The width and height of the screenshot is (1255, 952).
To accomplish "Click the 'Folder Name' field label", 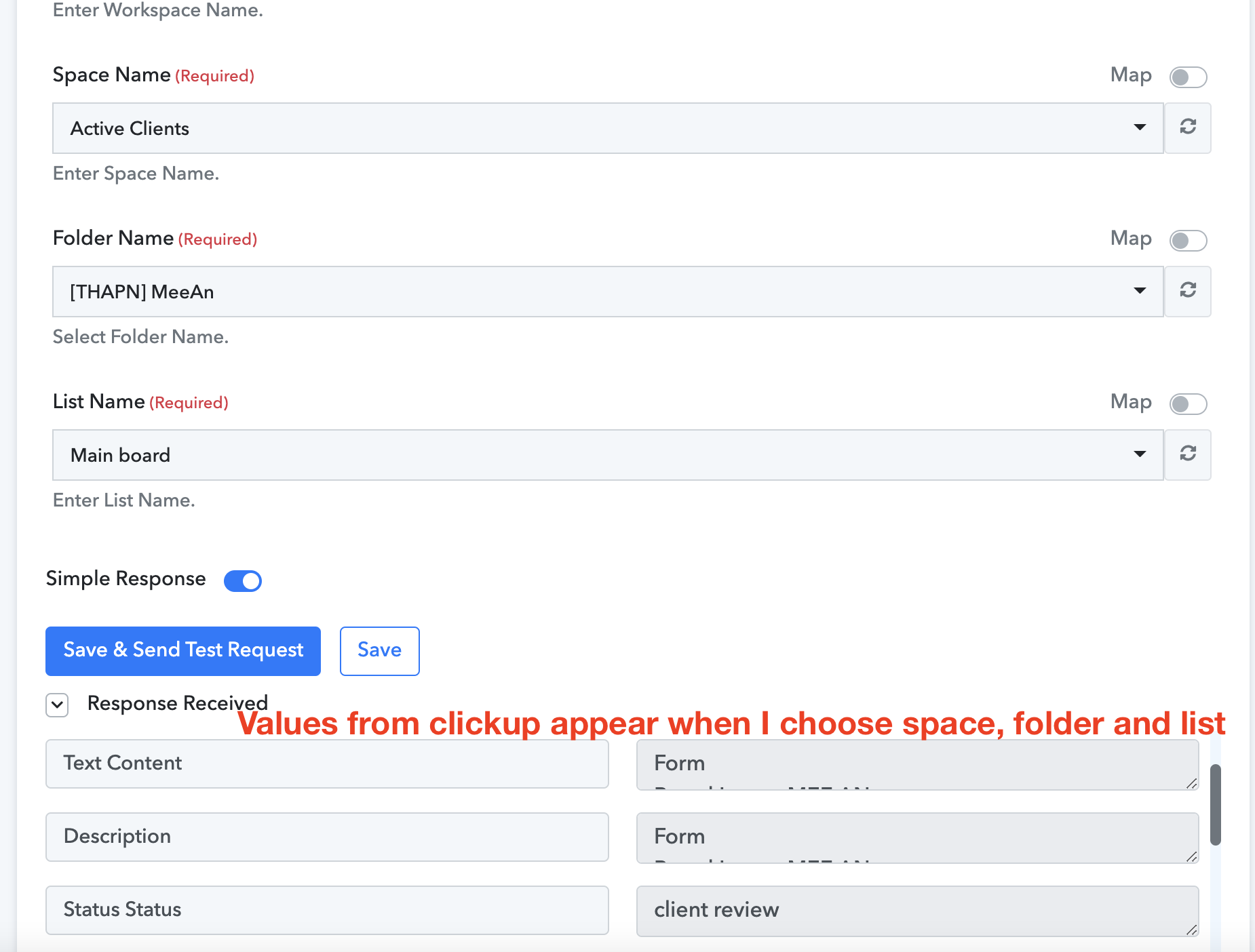I will pyautogui.click(x=113, y=238).
